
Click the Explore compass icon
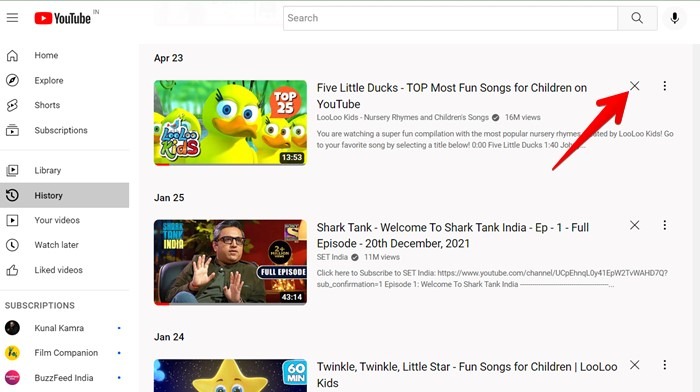12,80
